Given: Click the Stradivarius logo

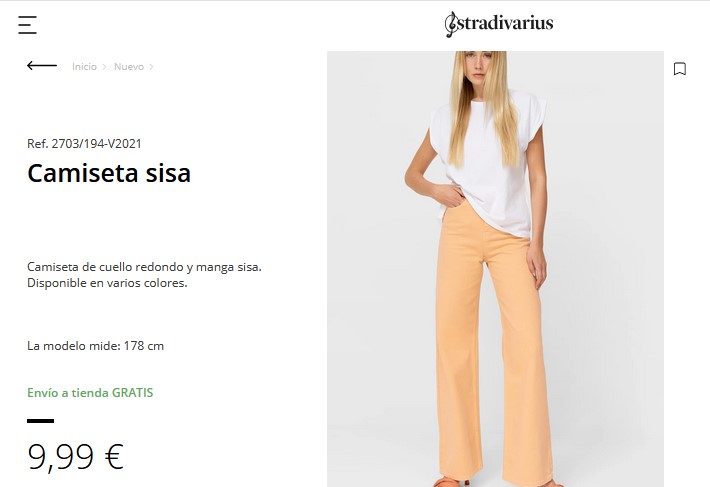Looking at the screenshot, I should (x=499, y=24).
